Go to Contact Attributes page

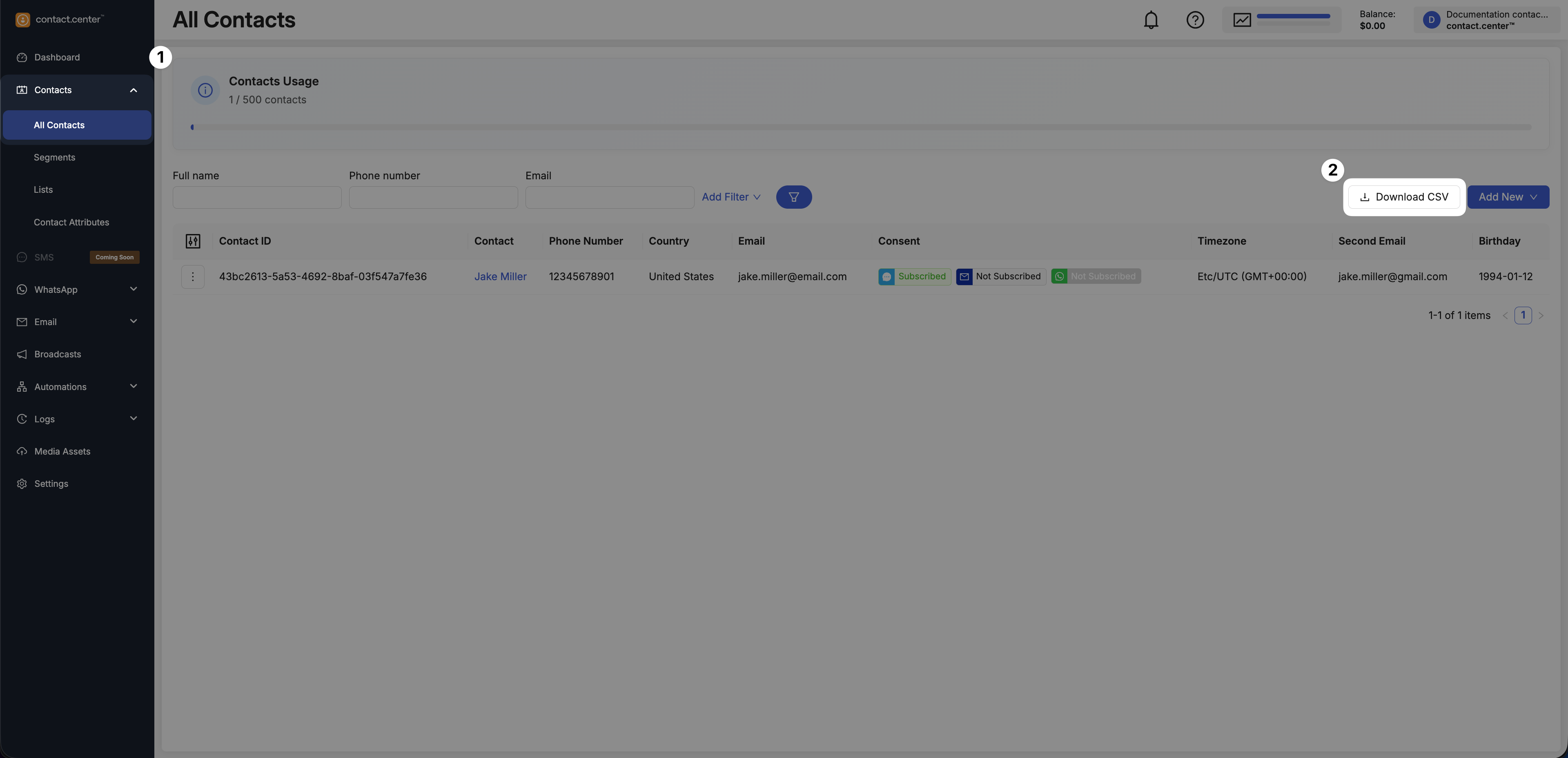tap(71, 222)
